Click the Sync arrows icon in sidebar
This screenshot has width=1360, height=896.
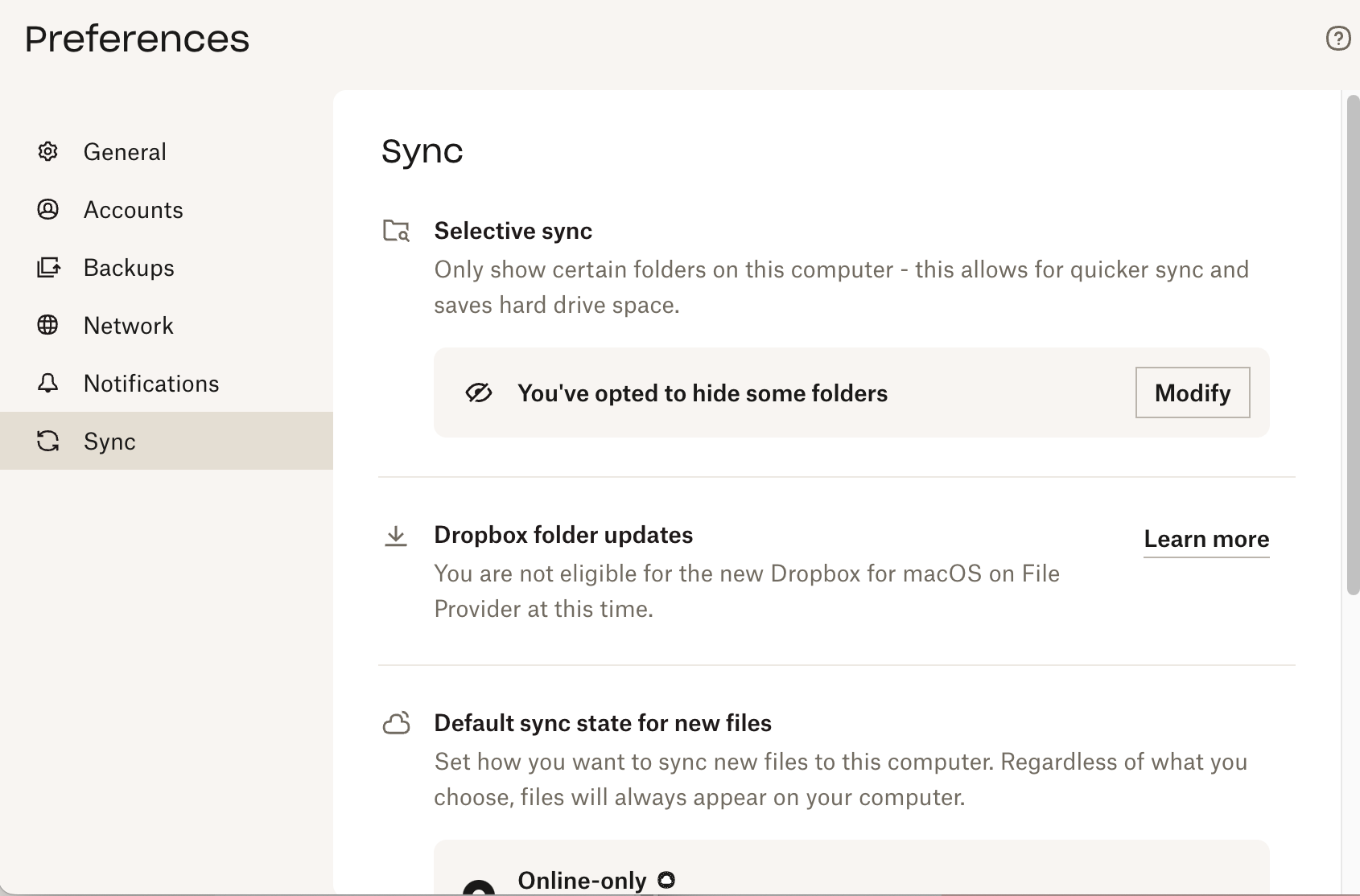[x=47, y=441]
